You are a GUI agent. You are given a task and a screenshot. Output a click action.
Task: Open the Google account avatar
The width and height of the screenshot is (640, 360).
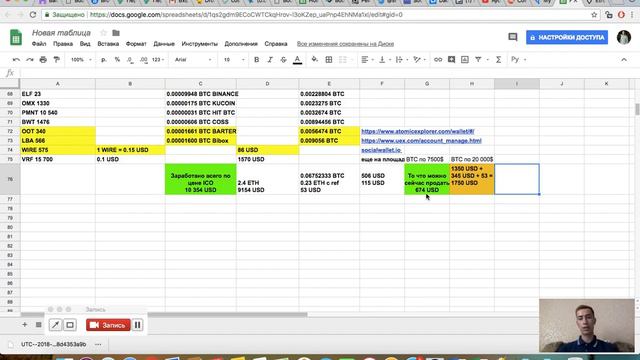tap(624, 37)
